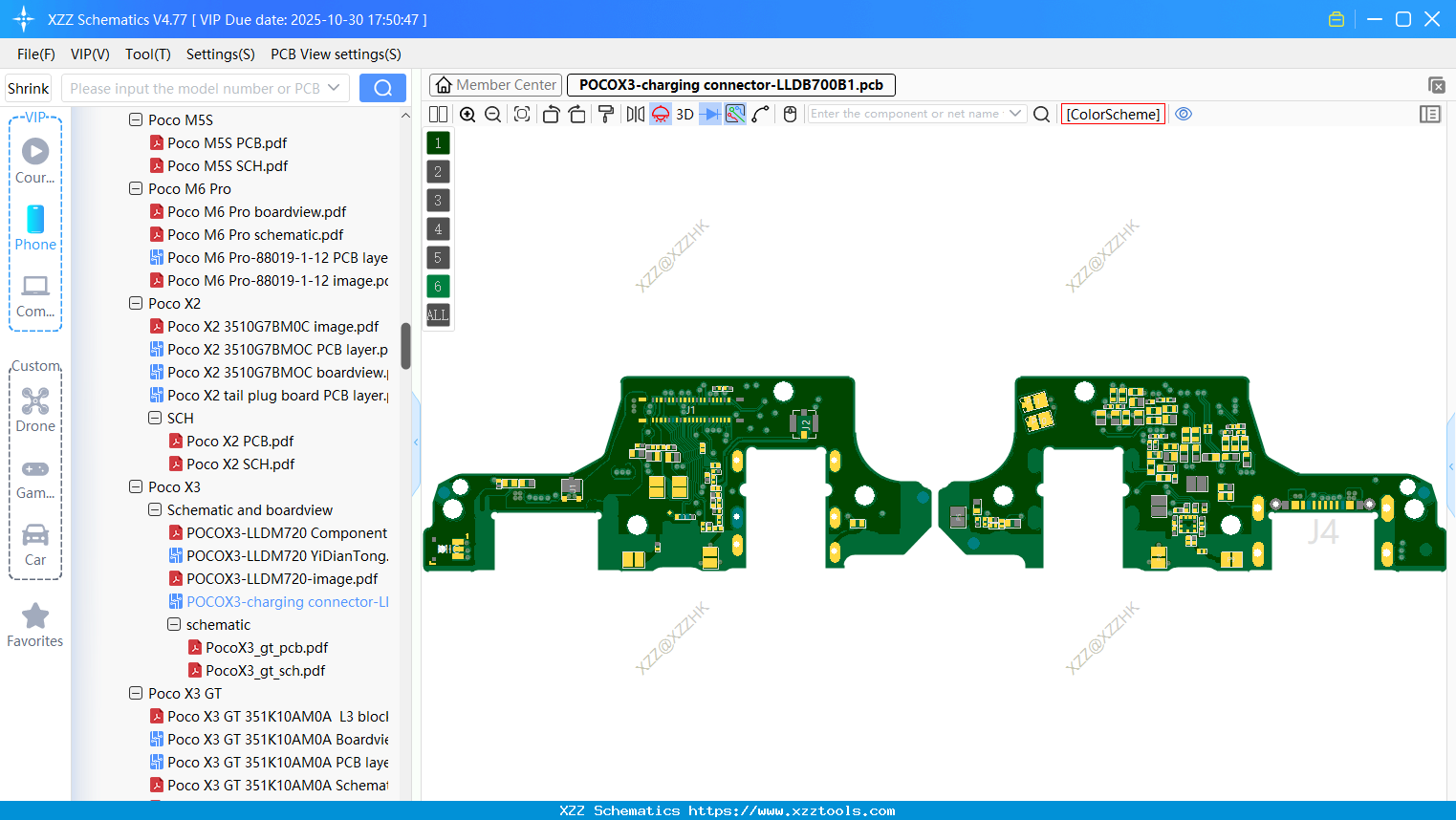Click the mouse settings icon

pyautogui.click(x=790, y=115)
